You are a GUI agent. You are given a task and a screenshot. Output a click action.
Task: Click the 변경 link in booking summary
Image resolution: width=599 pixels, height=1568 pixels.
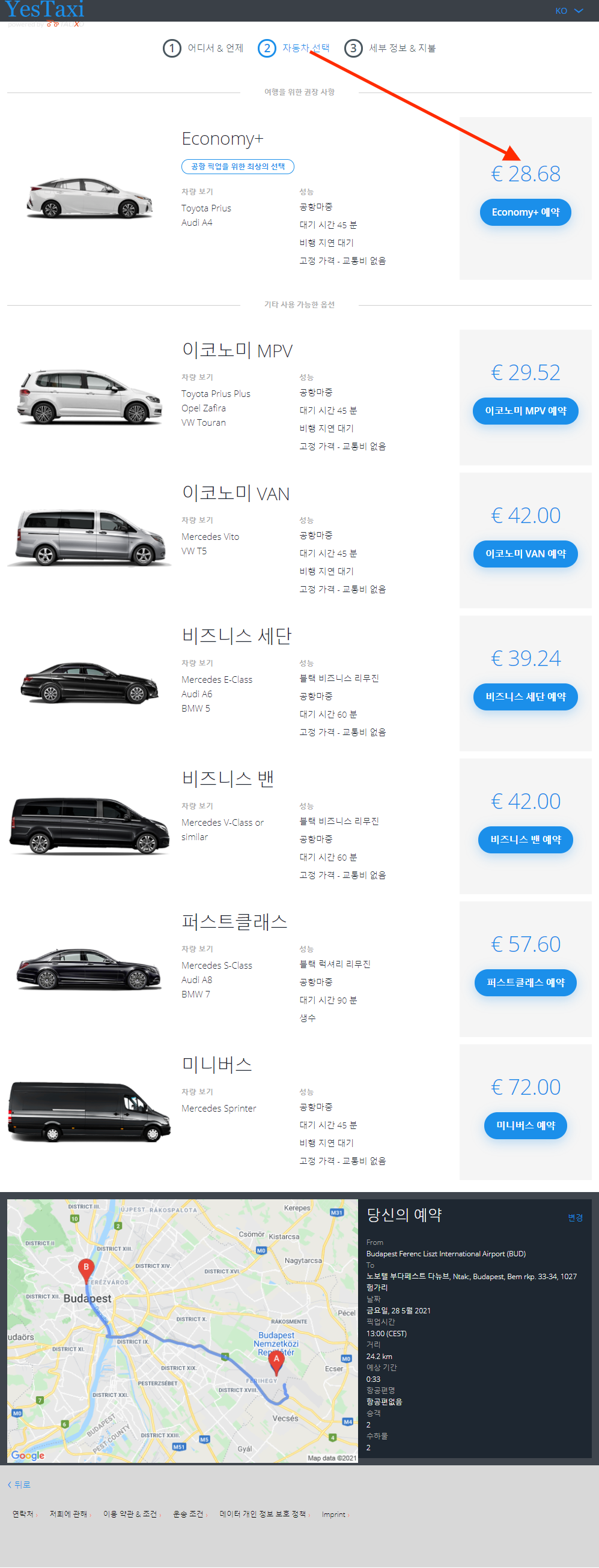click(575, 1217)
